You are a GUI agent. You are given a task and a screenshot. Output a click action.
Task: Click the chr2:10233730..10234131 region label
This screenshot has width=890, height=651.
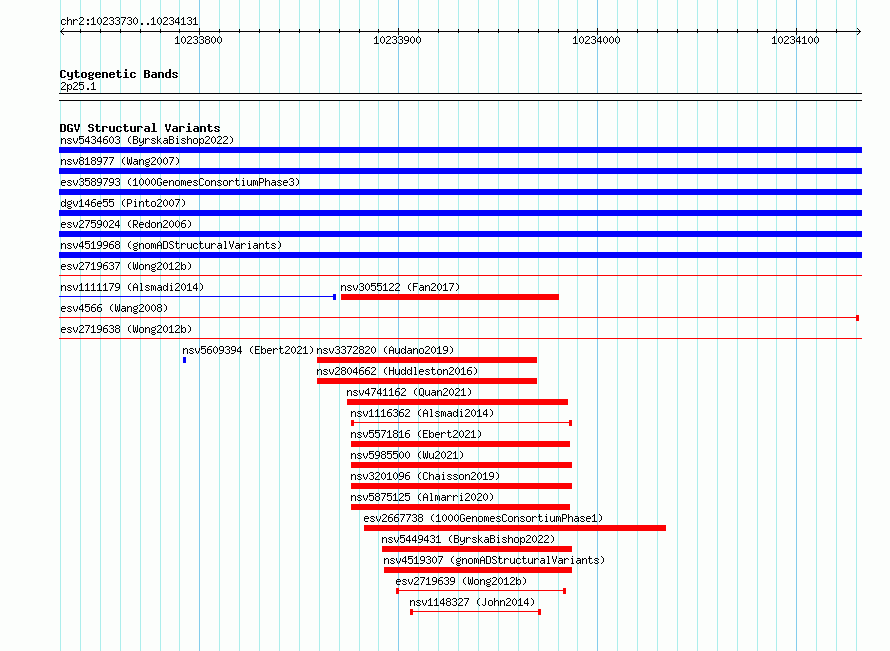click(129, 21)
